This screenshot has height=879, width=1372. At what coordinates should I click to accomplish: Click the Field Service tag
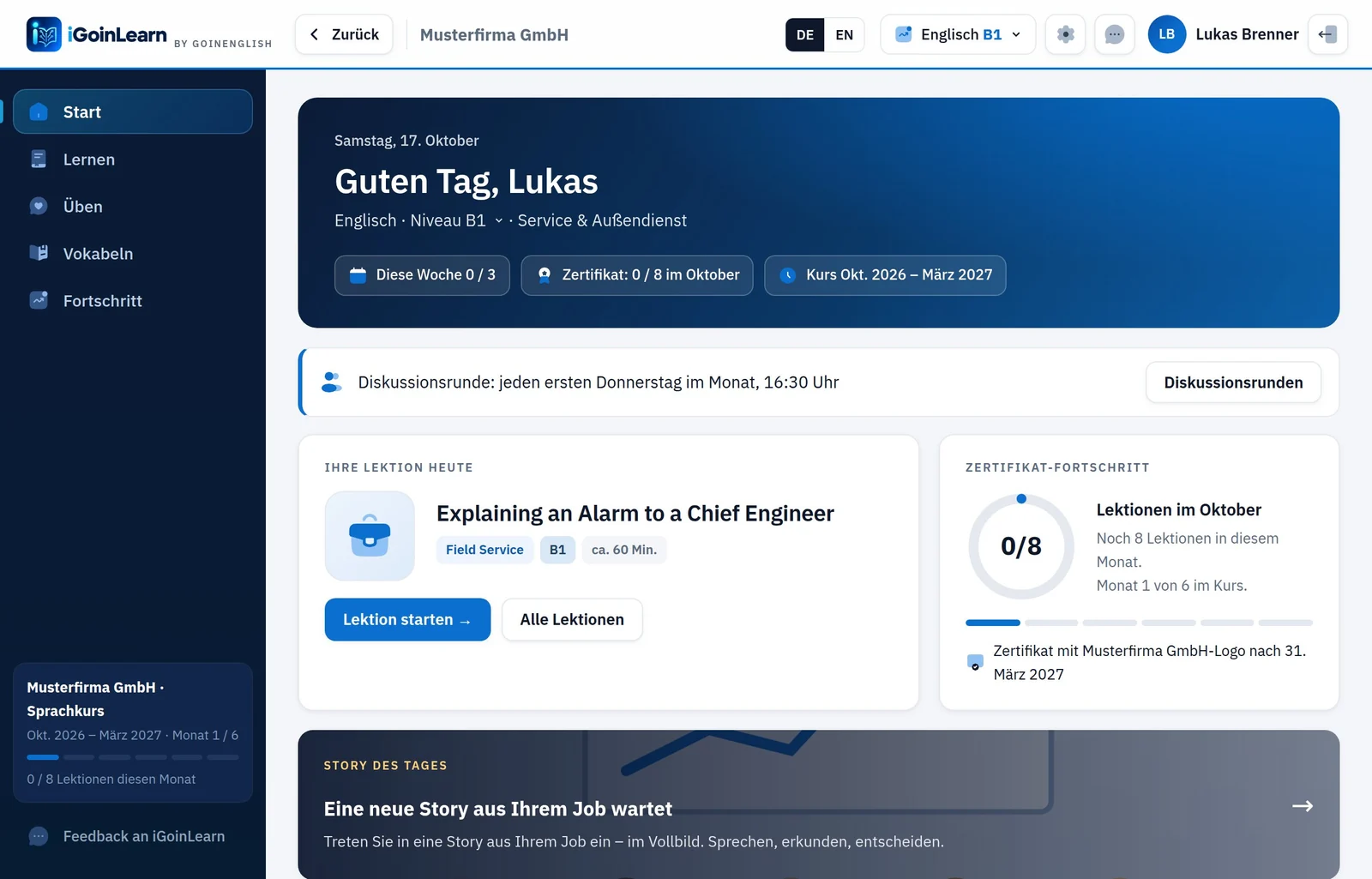tap(484, 550)
